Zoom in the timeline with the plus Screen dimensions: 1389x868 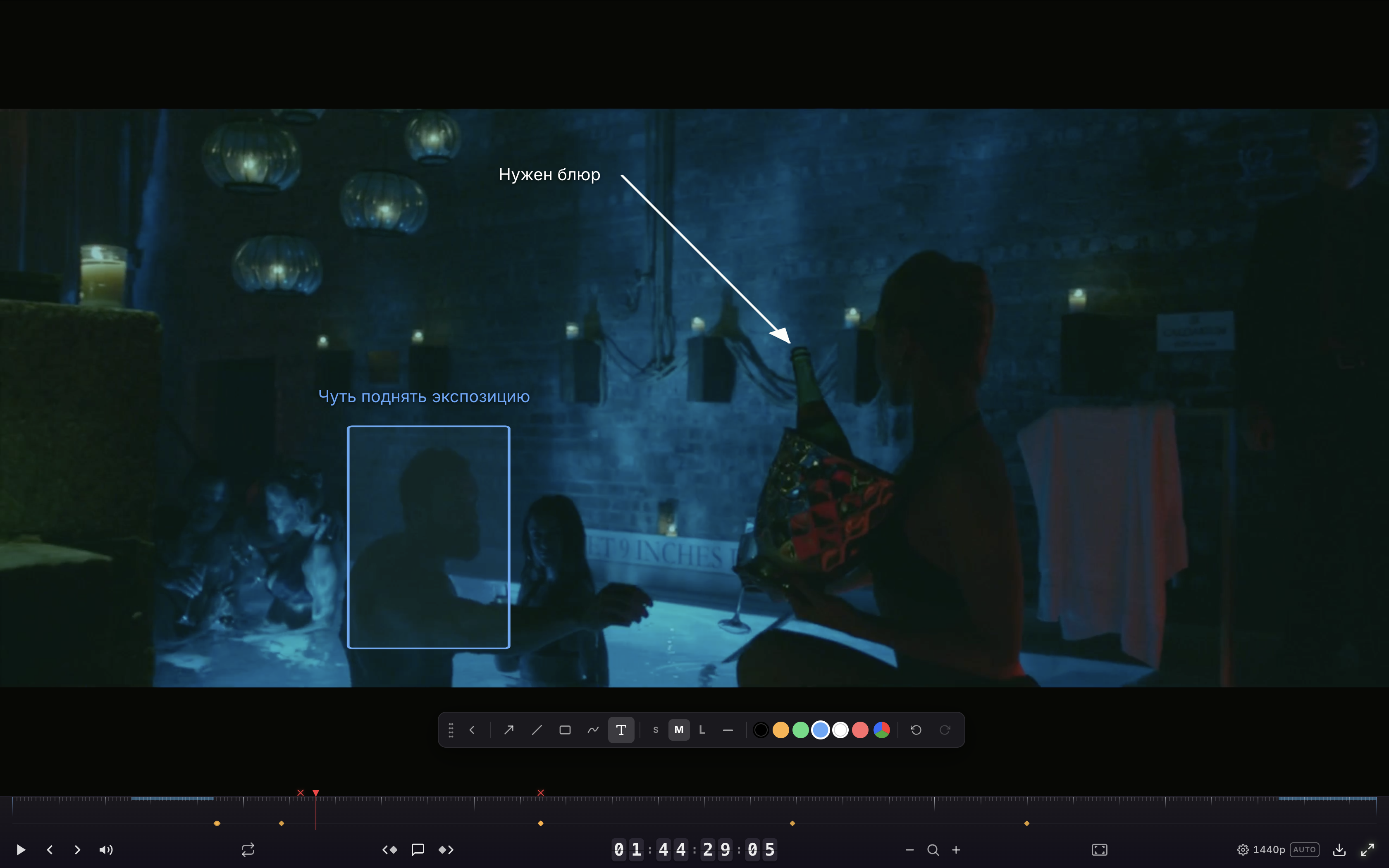point(956,850)
